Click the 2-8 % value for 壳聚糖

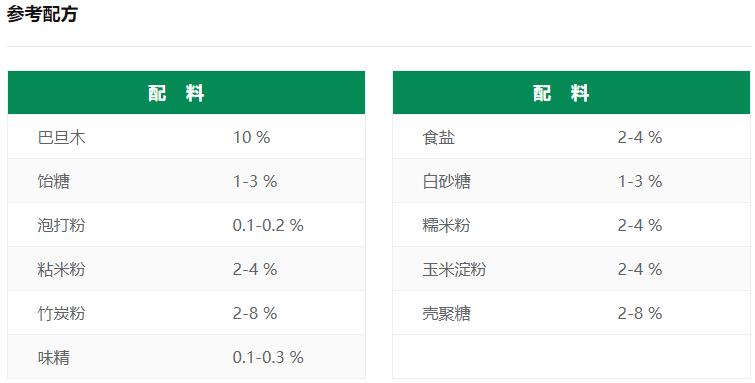point(640,313)
